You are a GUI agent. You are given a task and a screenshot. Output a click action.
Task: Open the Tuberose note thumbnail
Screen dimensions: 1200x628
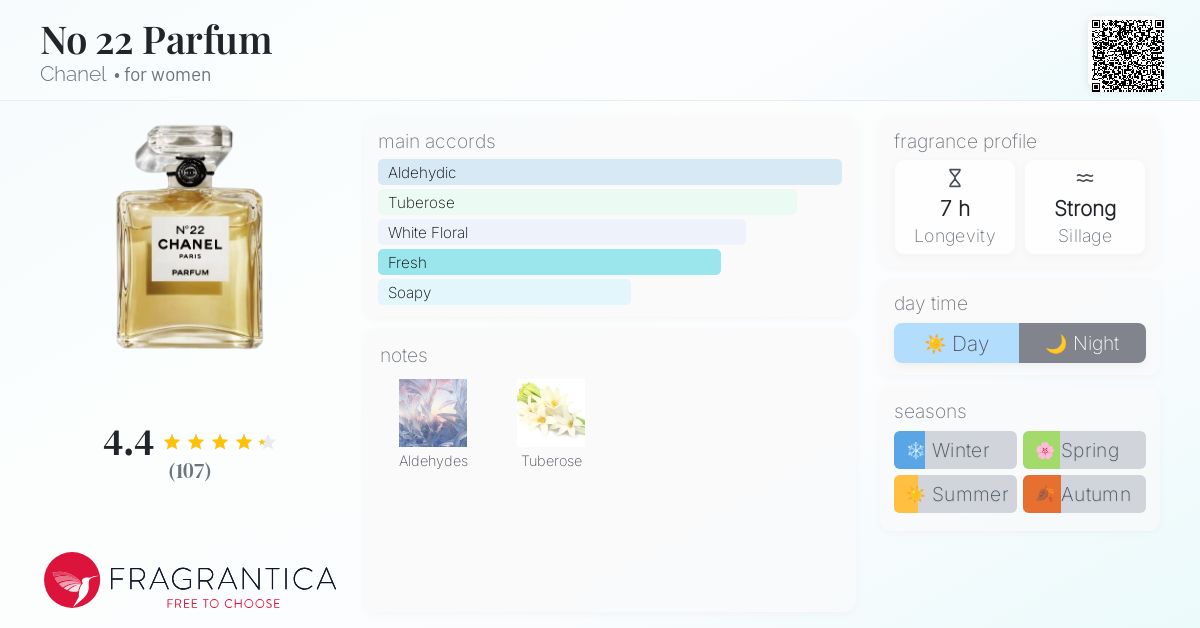(551, 413)
